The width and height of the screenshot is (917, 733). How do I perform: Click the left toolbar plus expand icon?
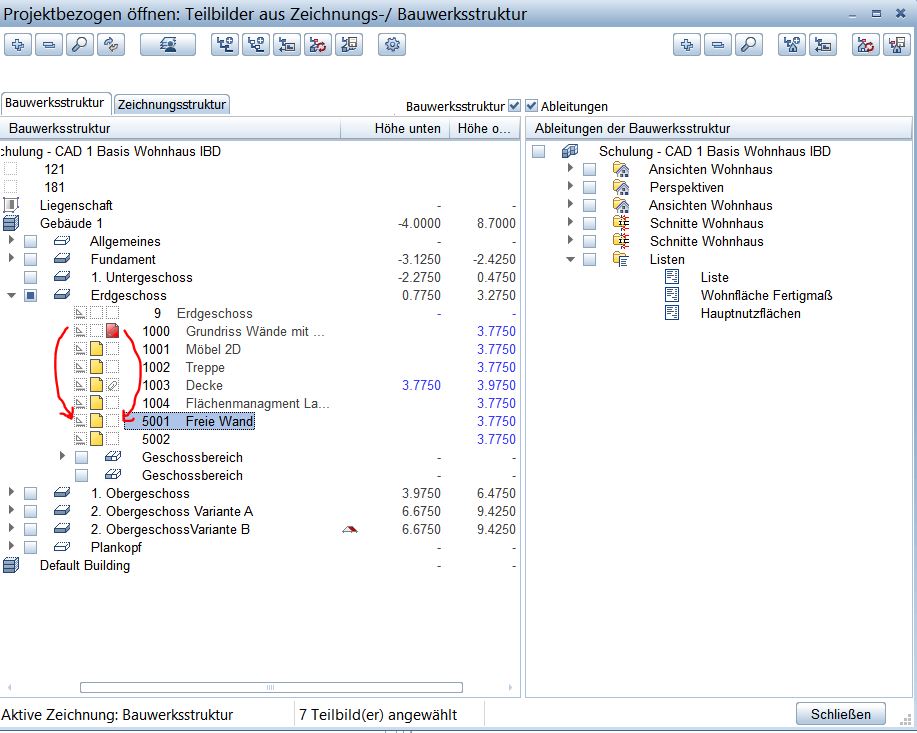[19, 45]
